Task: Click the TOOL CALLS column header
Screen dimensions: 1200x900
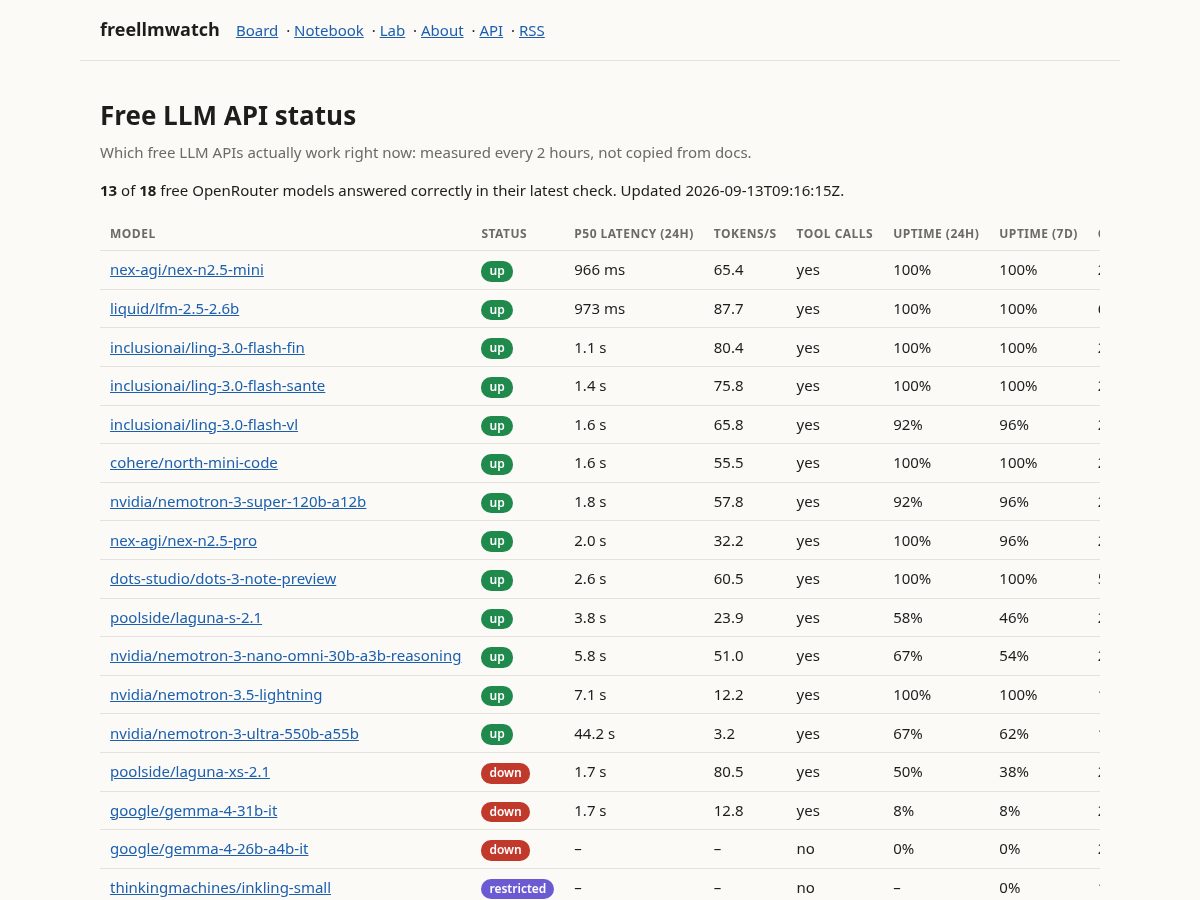Action: click(x=834, y=234)
